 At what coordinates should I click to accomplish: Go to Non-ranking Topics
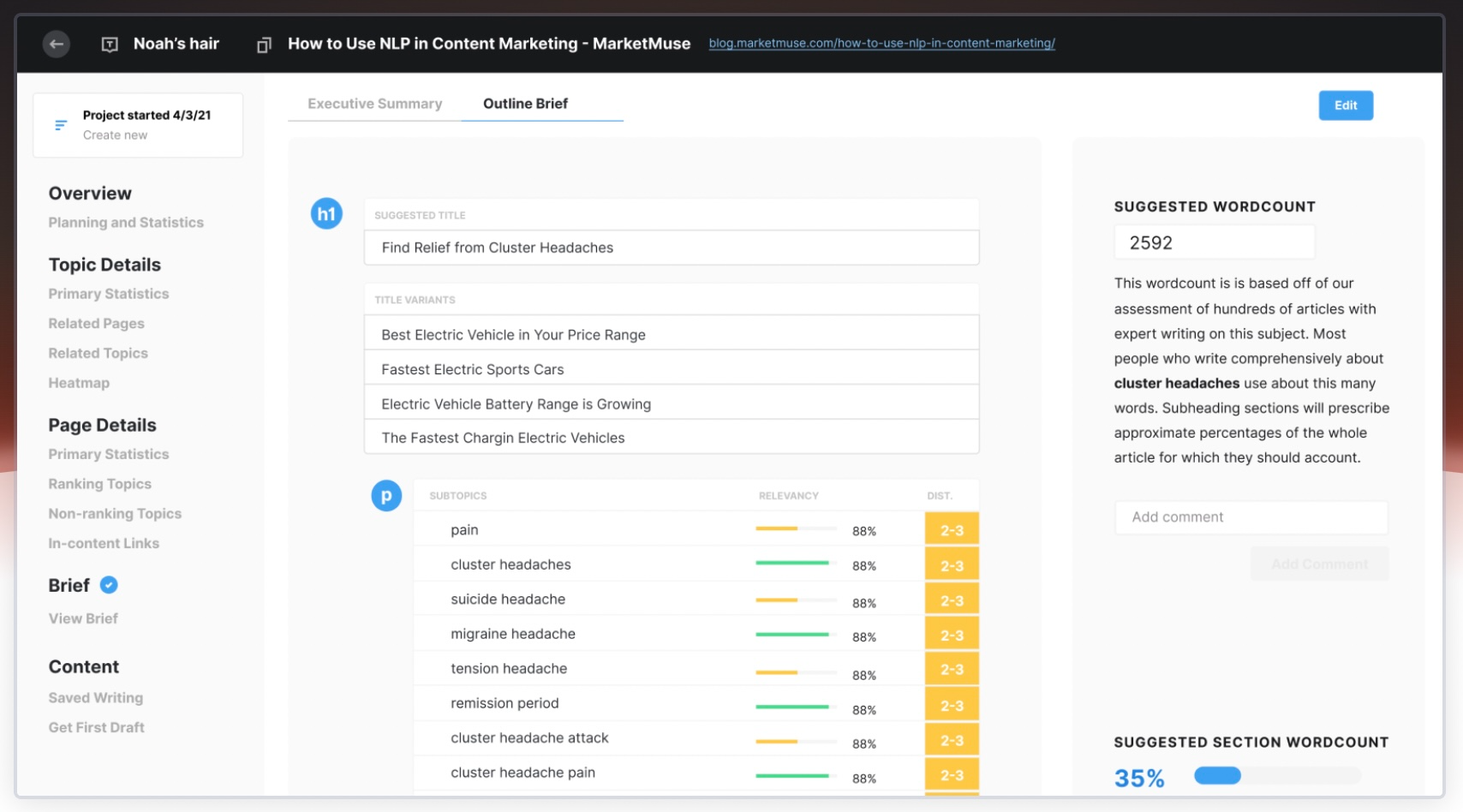pos(115,514)
